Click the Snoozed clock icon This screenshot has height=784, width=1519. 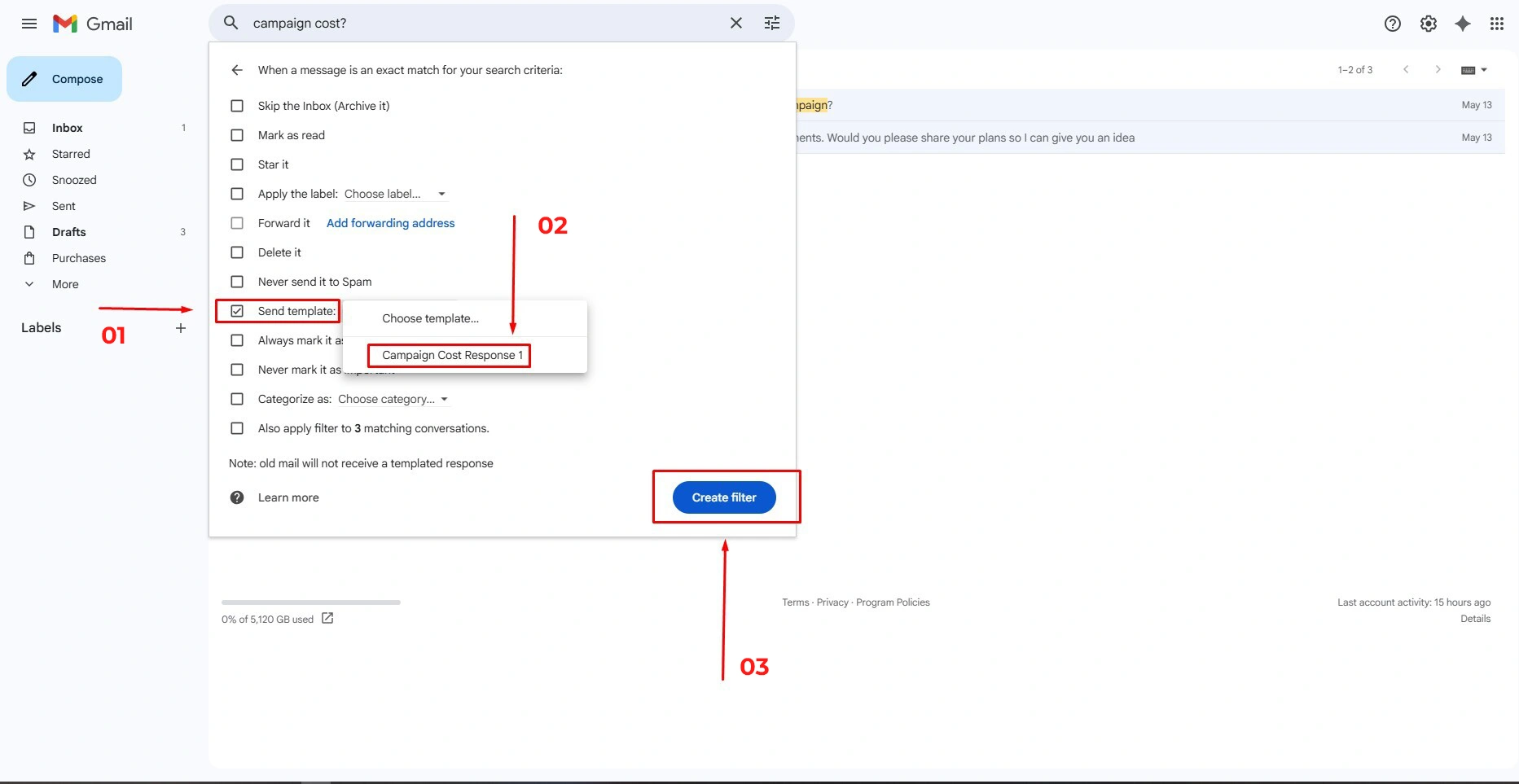(29, 180)
